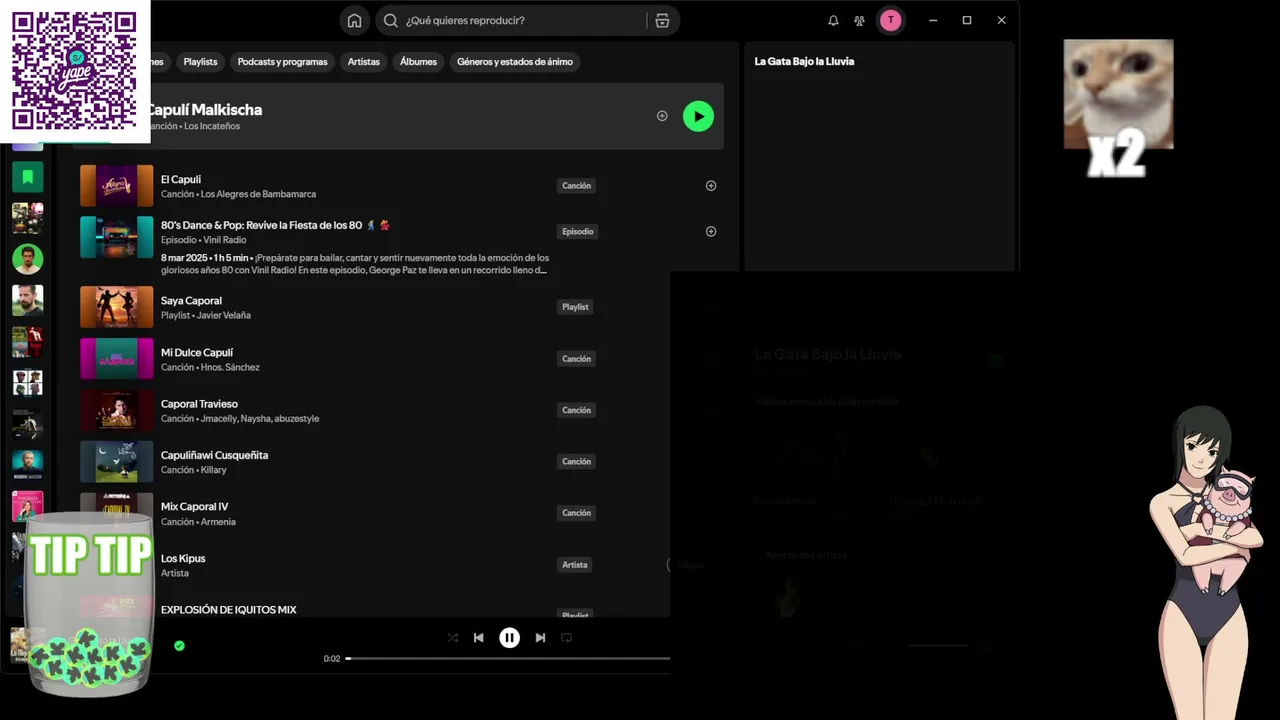This screenshot has height=720, width=1280.
Task: Open the pink profile avatar menu
Action: [x=890, y=21]
